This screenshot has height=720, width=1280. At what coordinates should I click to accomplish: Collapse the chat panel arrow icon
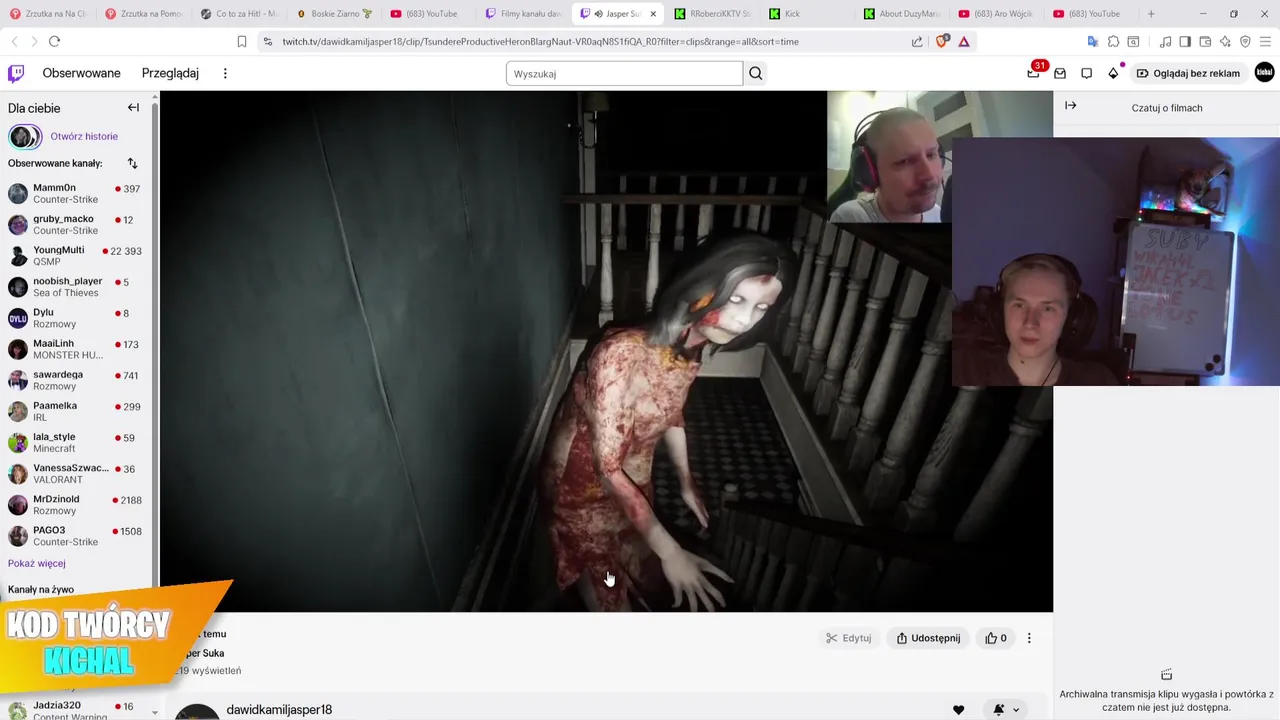tap(1071, 106)
